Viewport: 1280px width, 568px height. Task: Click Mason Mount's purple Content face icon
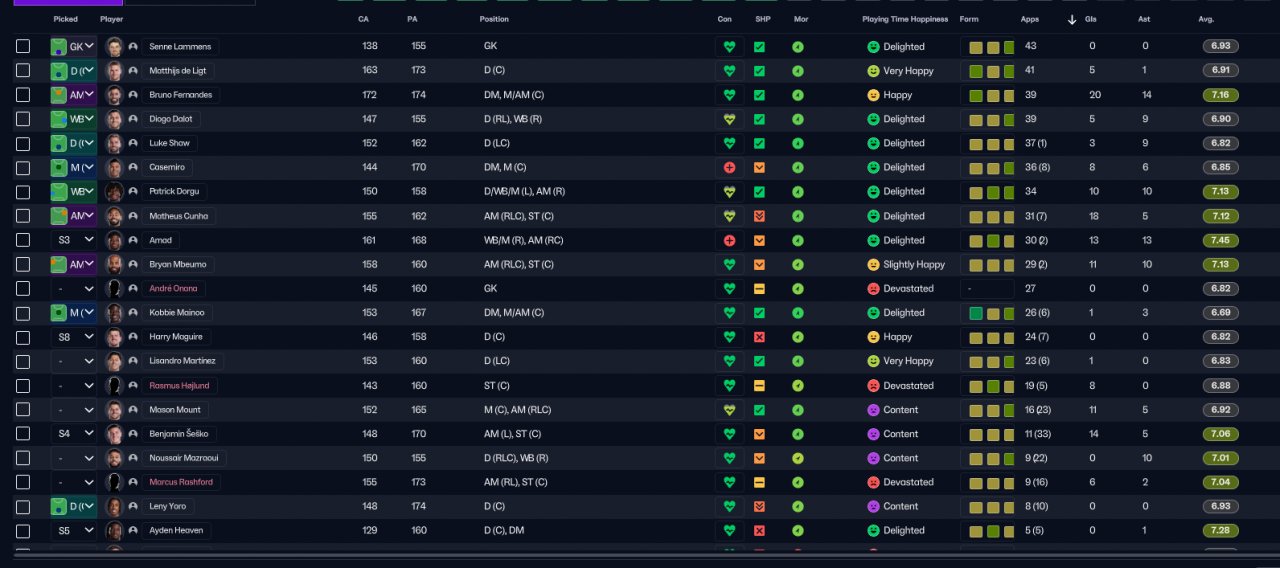(x=873, y=410)
